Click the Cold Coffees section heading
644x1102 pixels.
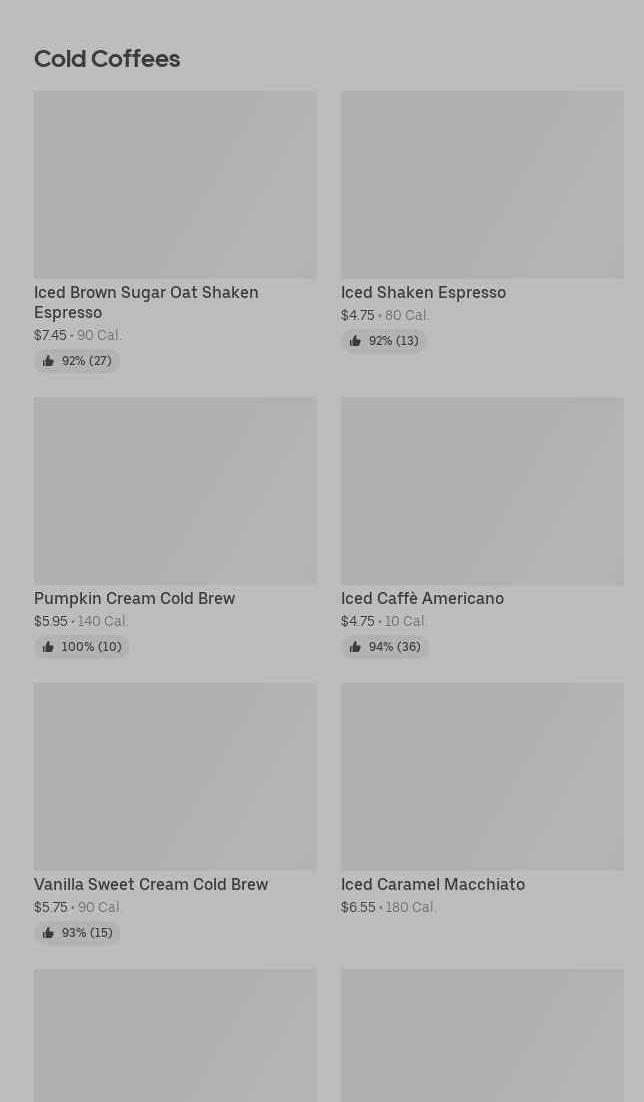107,59
